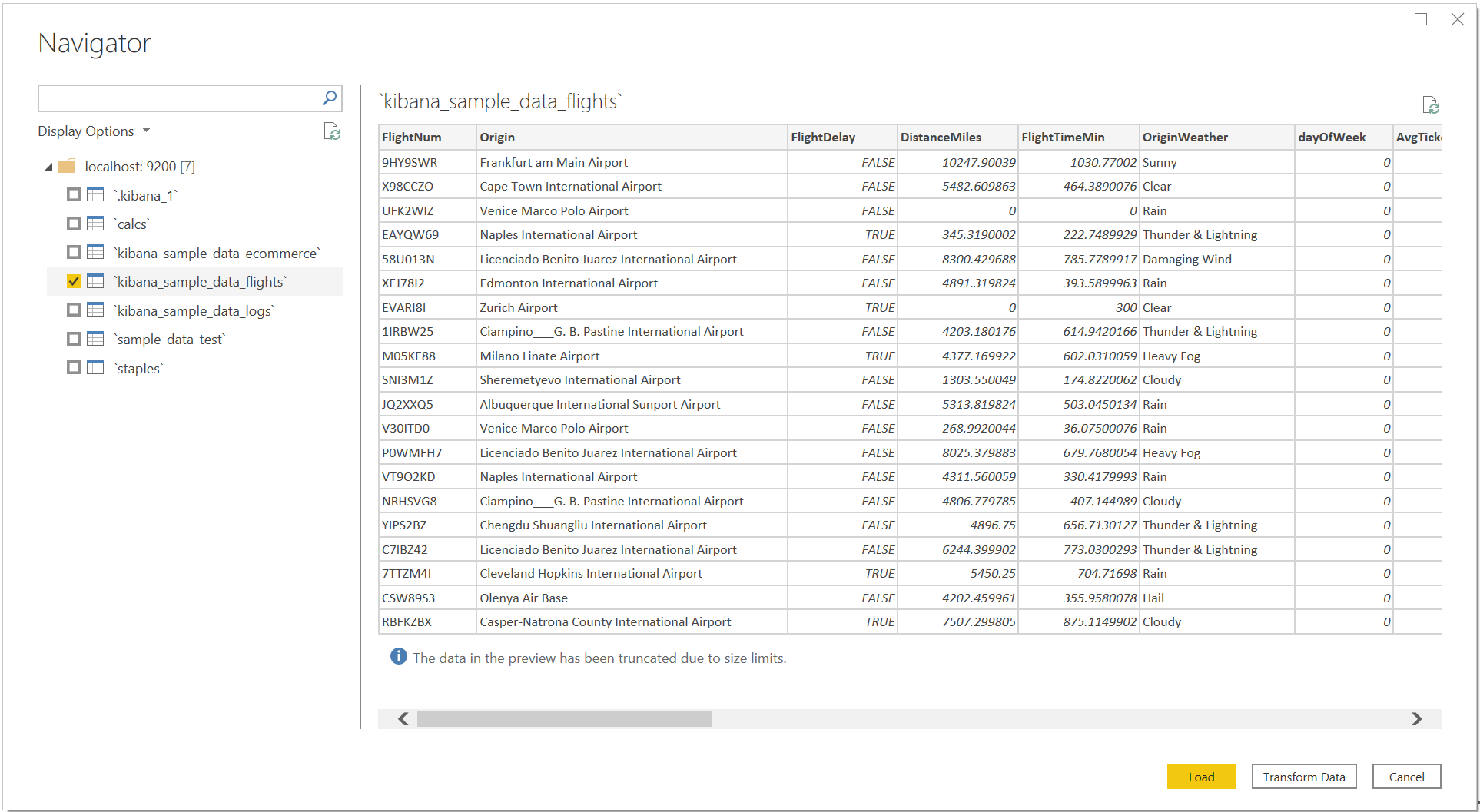Click the Frankfurt am Main Airport cell
Image resolution: width=1480 pixels, height=812 pixels.
pos(632,162)
